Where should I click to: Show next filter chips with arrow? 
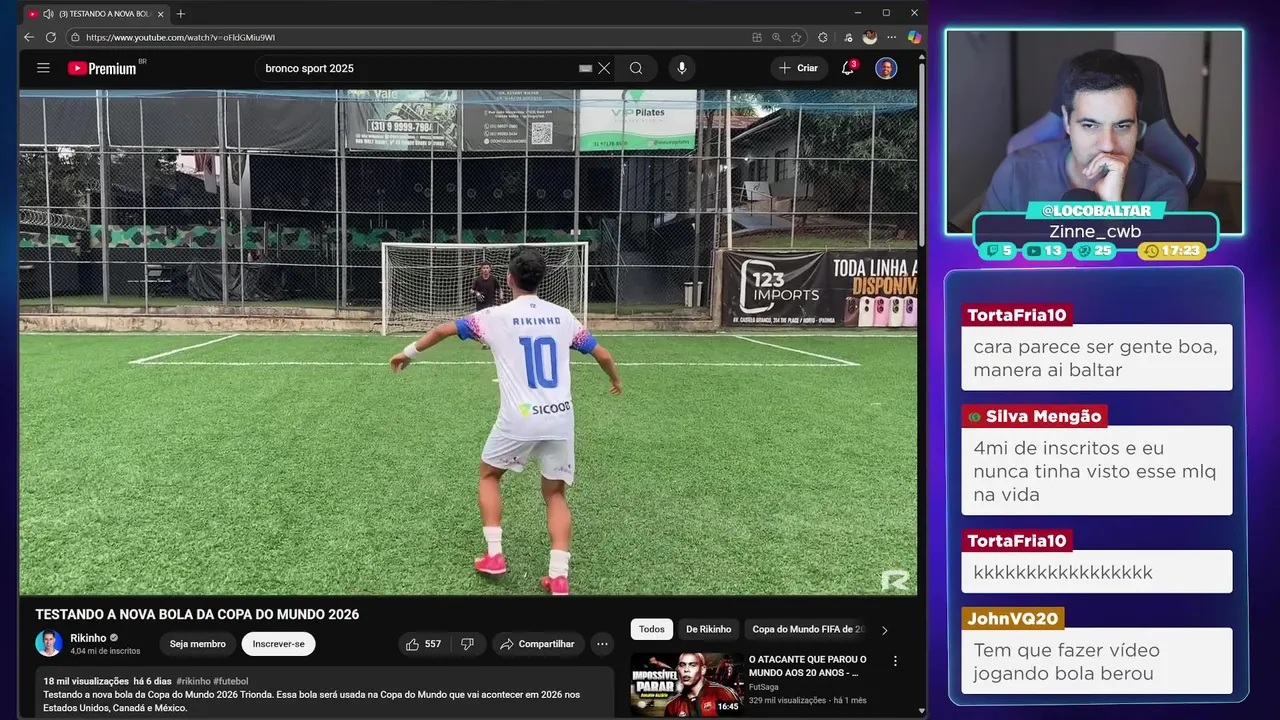(884, 630)
